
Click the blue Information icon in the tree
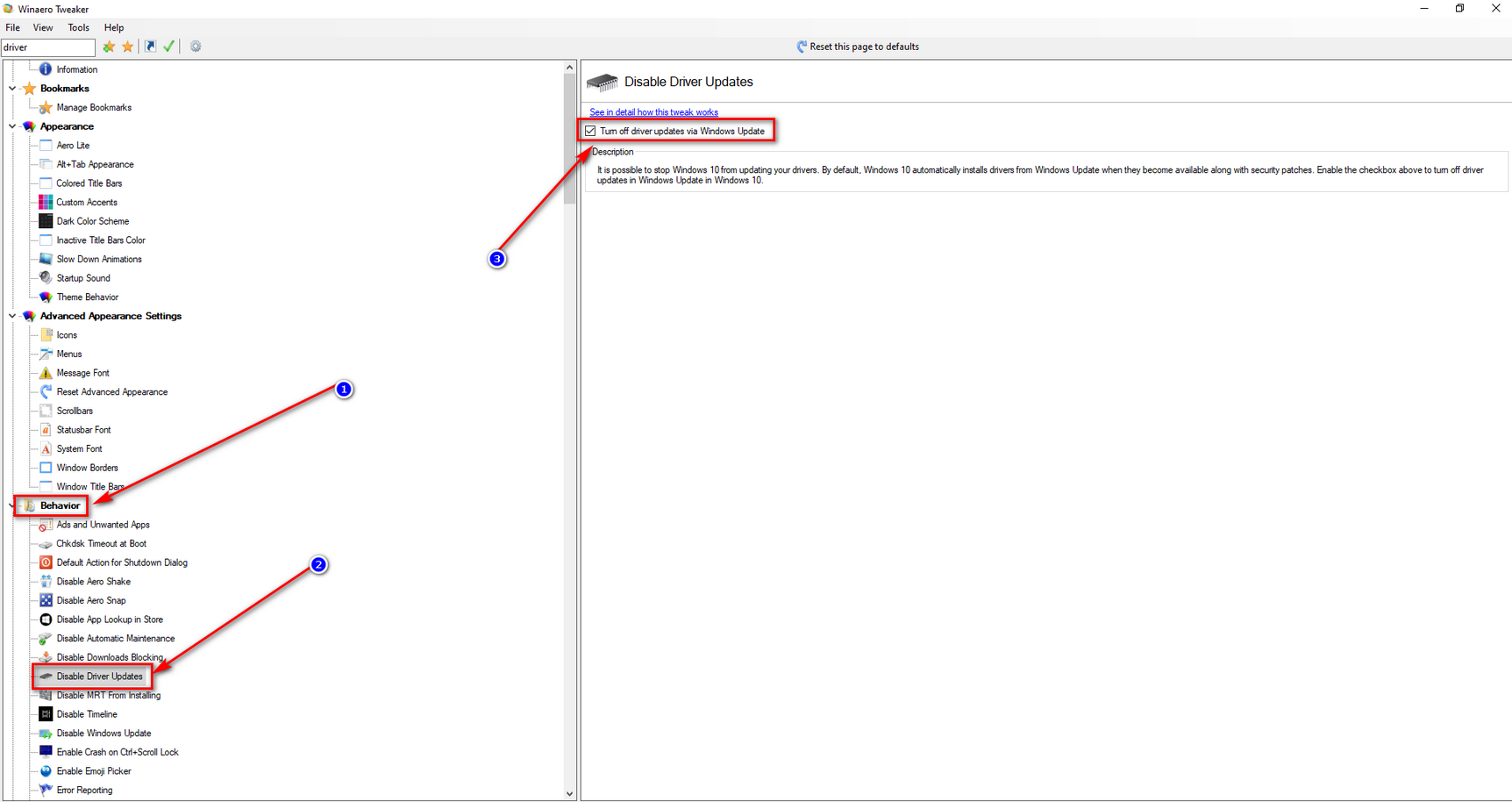point(46,69)
